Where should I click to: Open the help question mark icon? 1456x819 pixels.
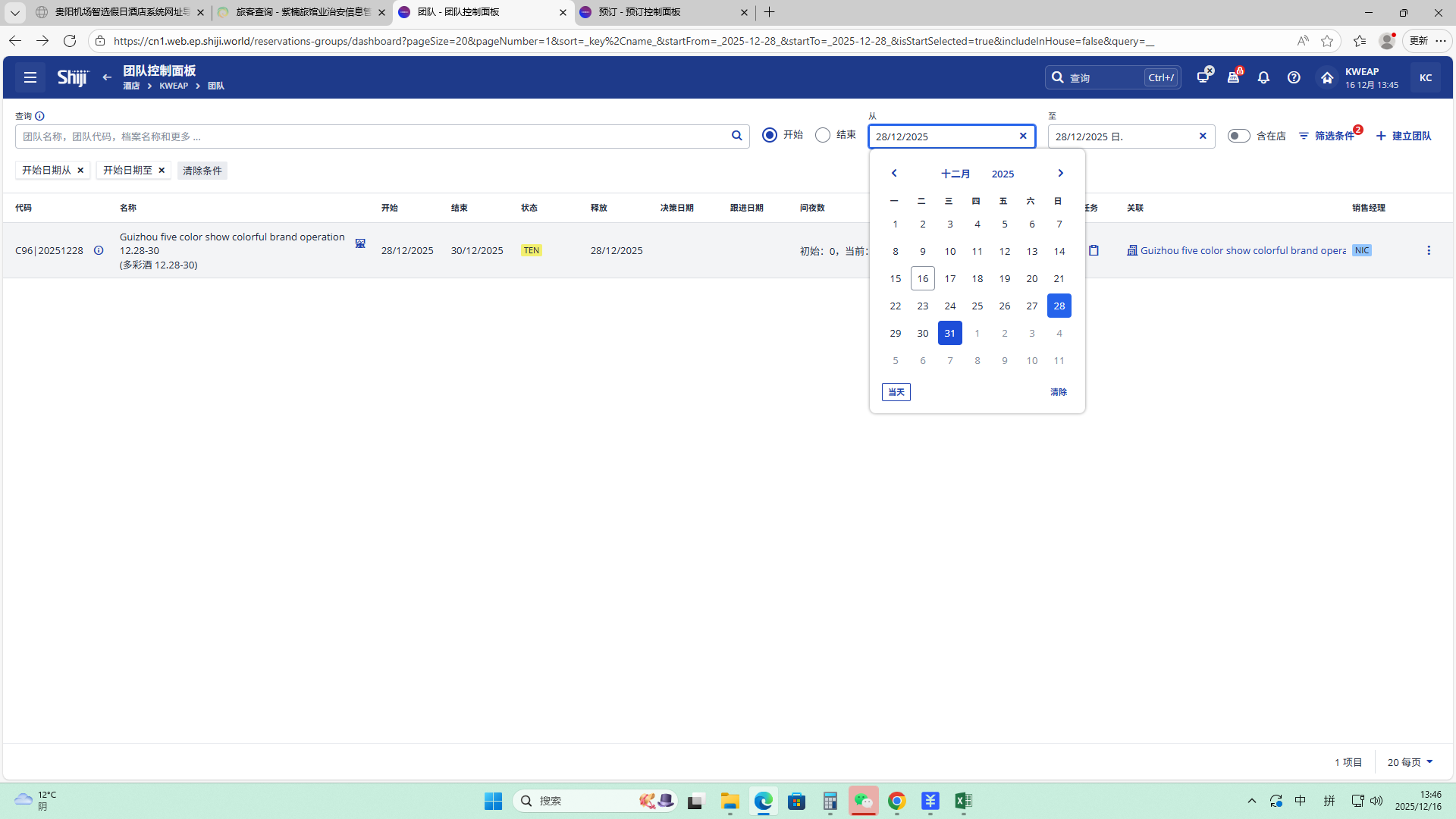pyautogui.click(x=1294, y=77)
